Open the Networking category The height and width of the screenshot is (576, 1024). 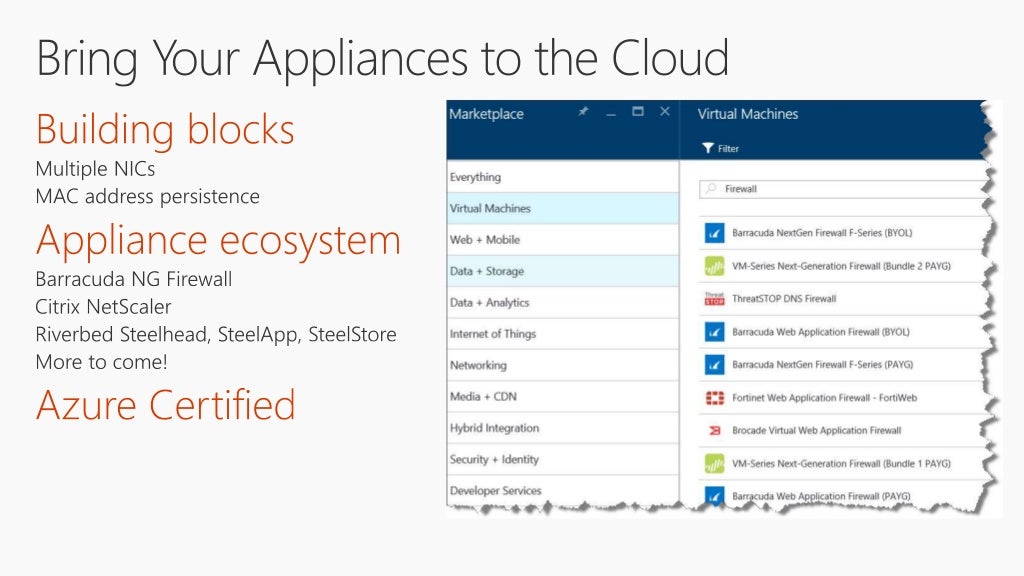point(563,365)
